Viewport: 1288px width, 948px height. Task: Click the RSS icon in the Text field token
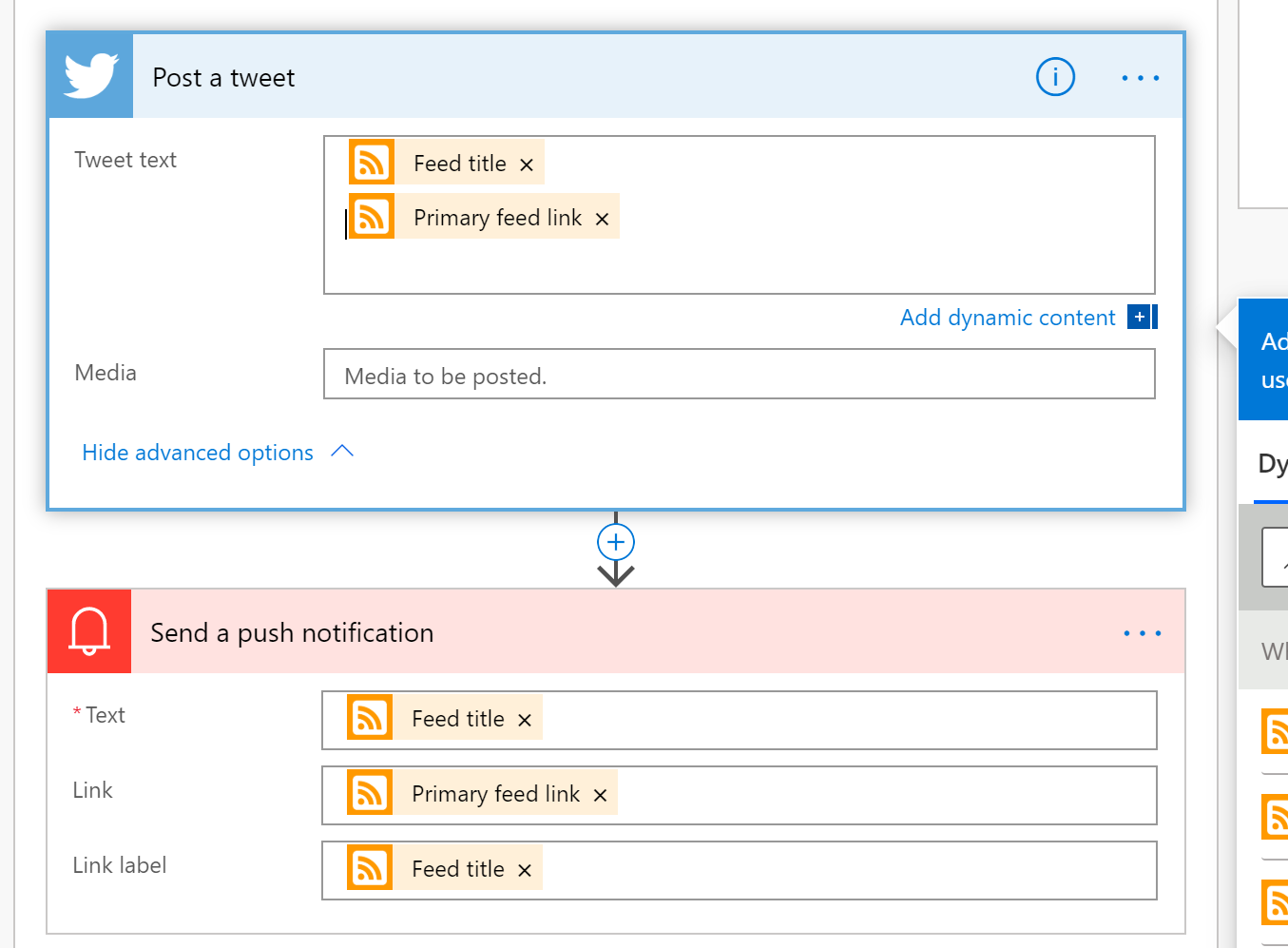click(x=370, y=717)
